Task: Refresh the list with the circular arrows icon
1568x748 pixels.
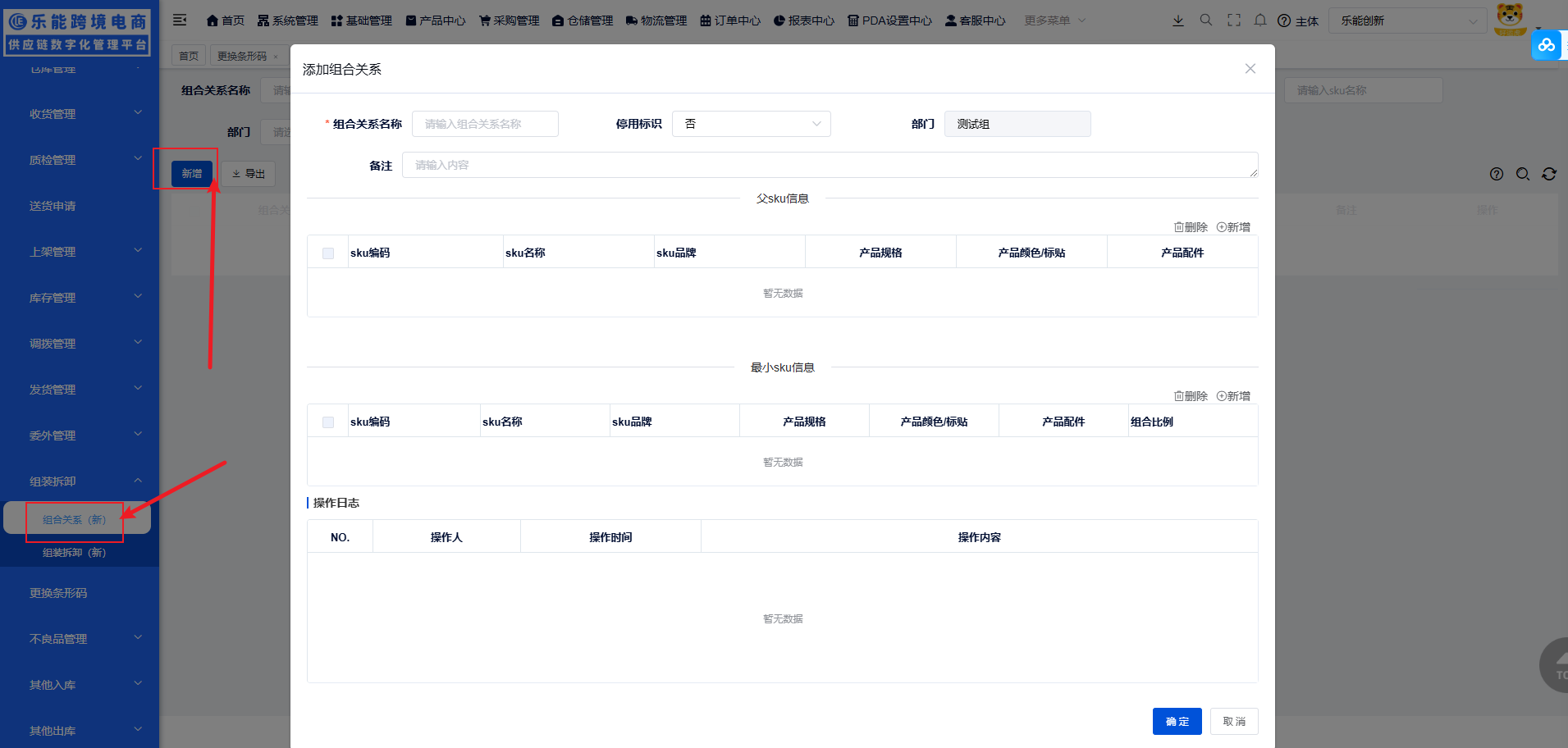Action: tap(1549, 174)
